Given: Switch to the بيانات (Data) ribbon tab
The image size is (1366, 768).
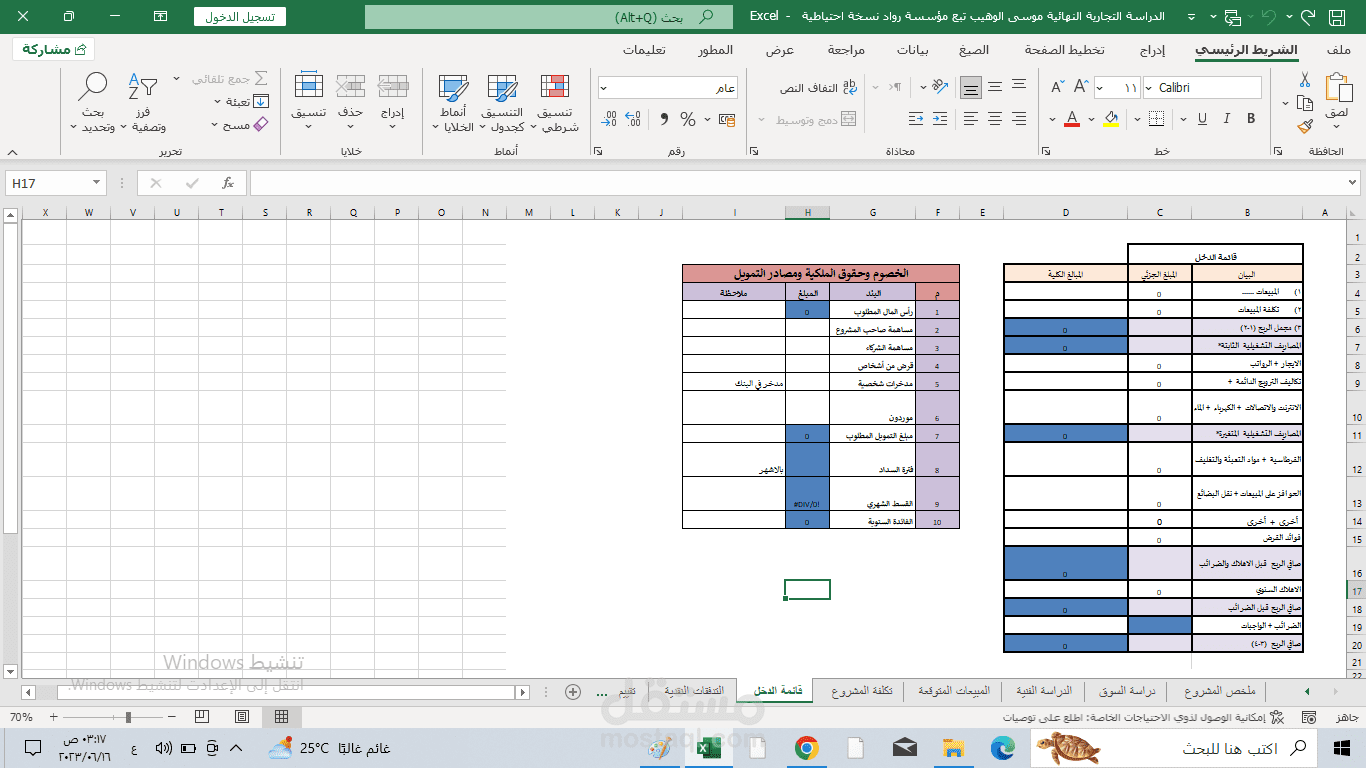Looking at the screenshot, I should coord(912,50).
